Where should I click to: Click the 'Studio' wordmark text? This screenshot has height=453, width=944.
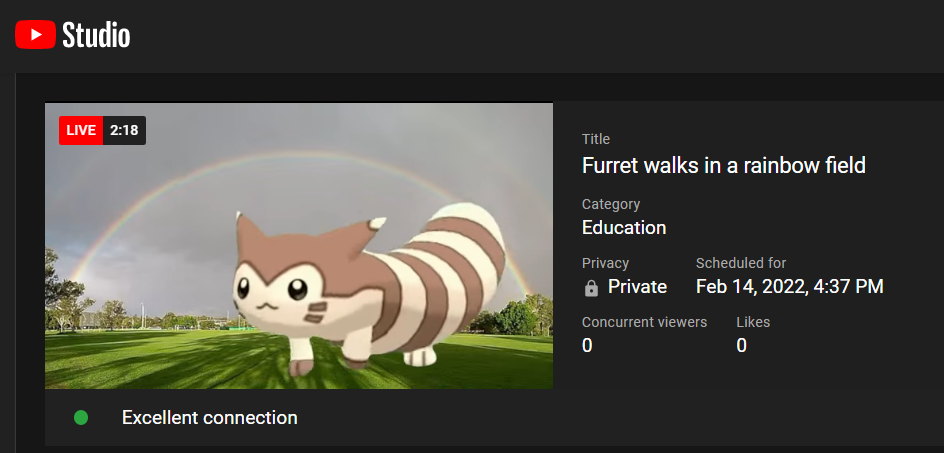96,35
